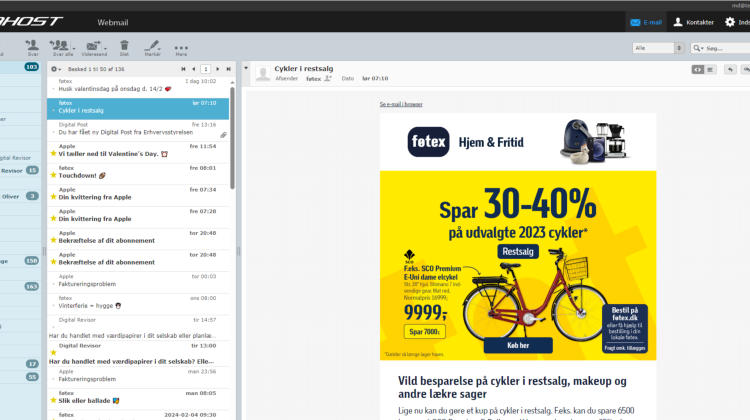Screen dimensions: 750x420
Task: Click the attachment paperclip on Digital Post row
Action: (x=223, y=135)
